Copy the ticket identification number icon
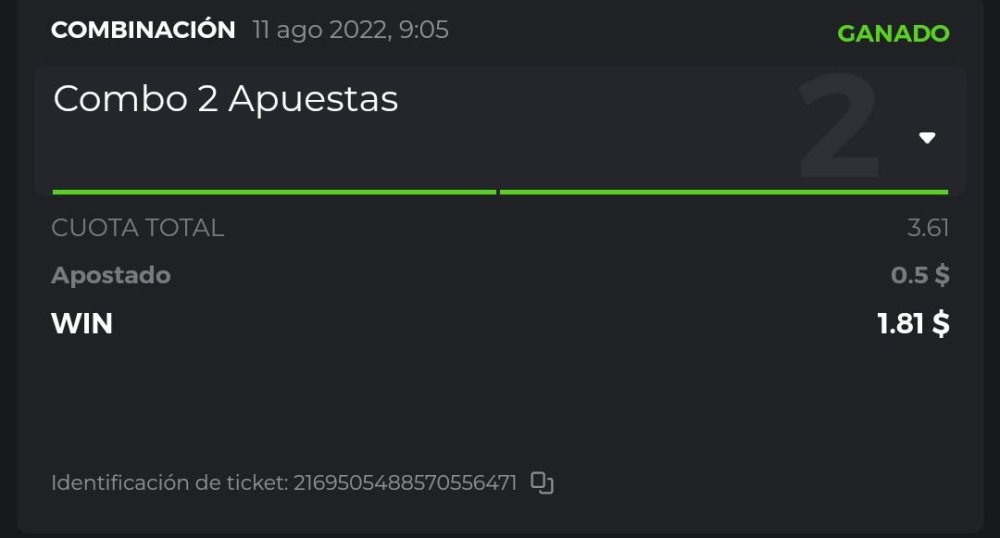1000x538 pixels. (542, 483)
